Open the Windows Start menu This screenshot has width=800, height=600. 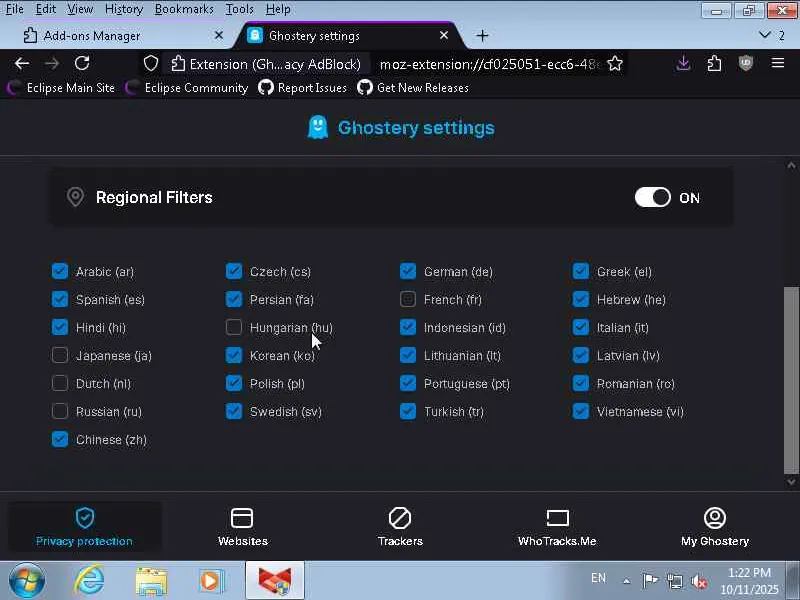coord(27,581)
